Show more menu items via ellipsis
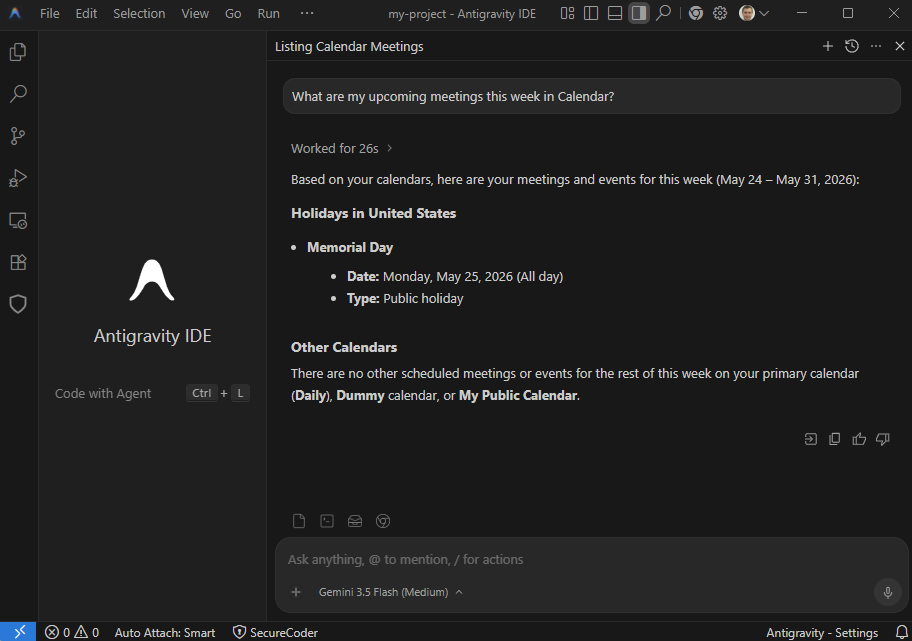The height and width of the screenshot is (641, 912). [x=307, y=13]
